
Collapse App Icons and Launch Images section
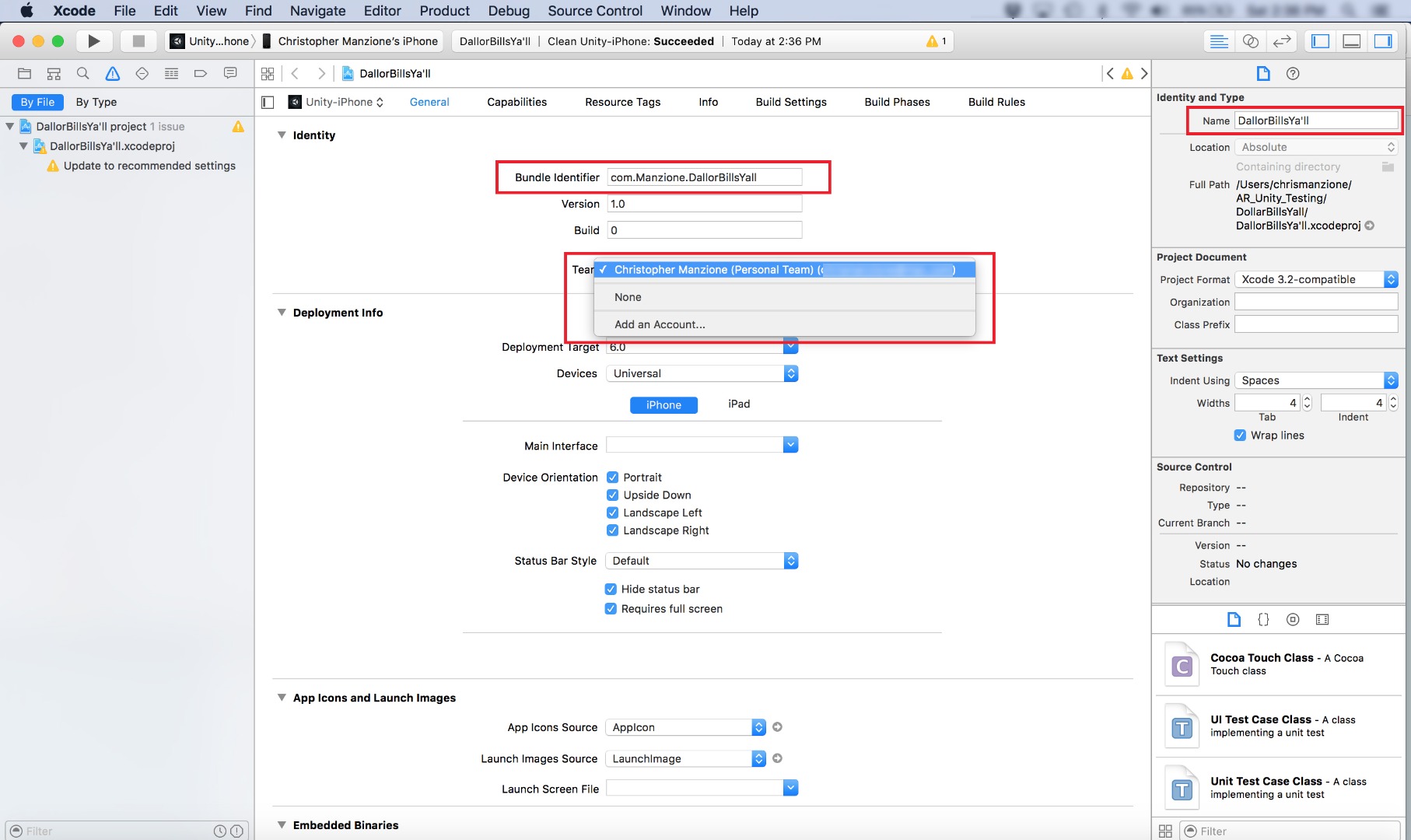pos(282,698)
